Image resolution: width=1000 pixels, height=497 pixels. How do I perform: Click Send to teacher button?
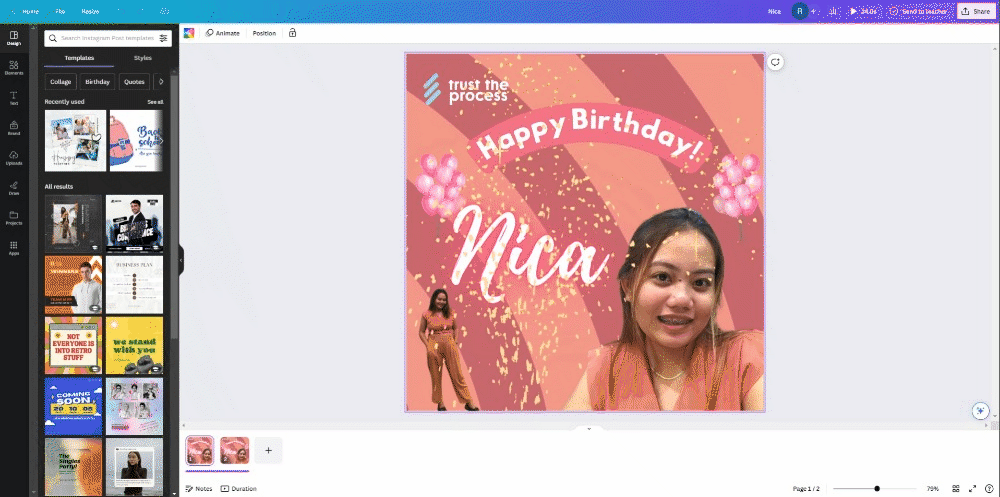pyautogui.click(x=920, y=11)
